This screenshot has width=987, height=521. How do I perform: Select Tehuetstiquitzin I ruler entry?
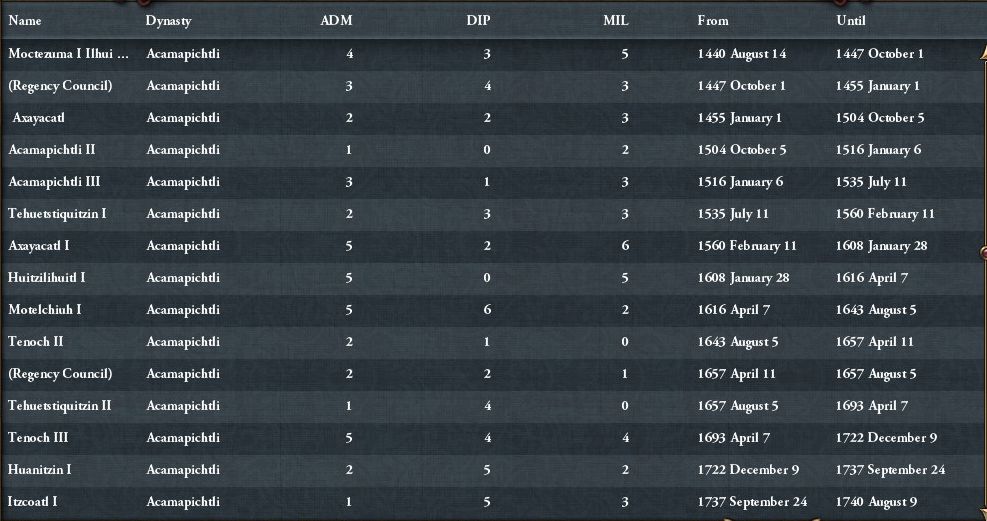pos(57,214)
